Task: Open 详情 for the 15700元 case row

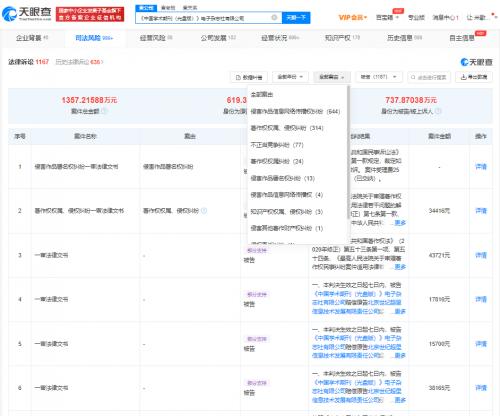Action: pos(481,344)
